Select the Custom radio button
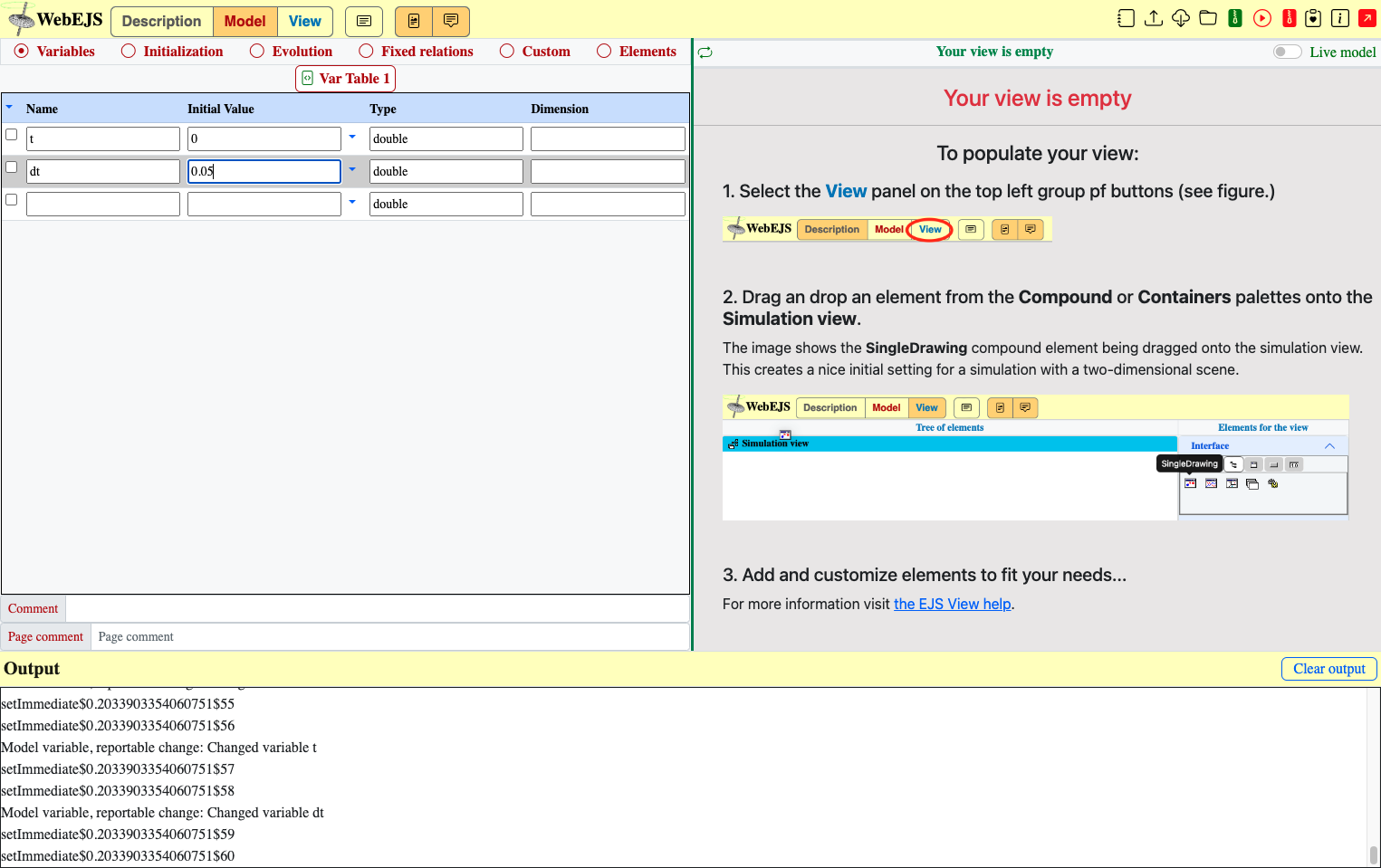Viewport: 1381px width, 868px height. coord(507,52)
